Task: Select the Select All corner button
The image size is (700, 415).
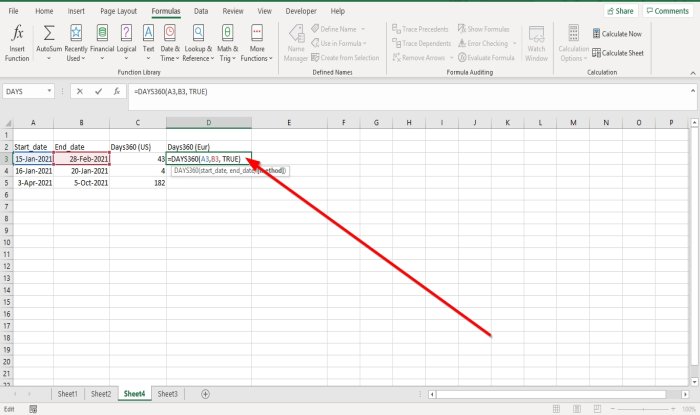Action: pyautogui.click(x=7, y=123)
